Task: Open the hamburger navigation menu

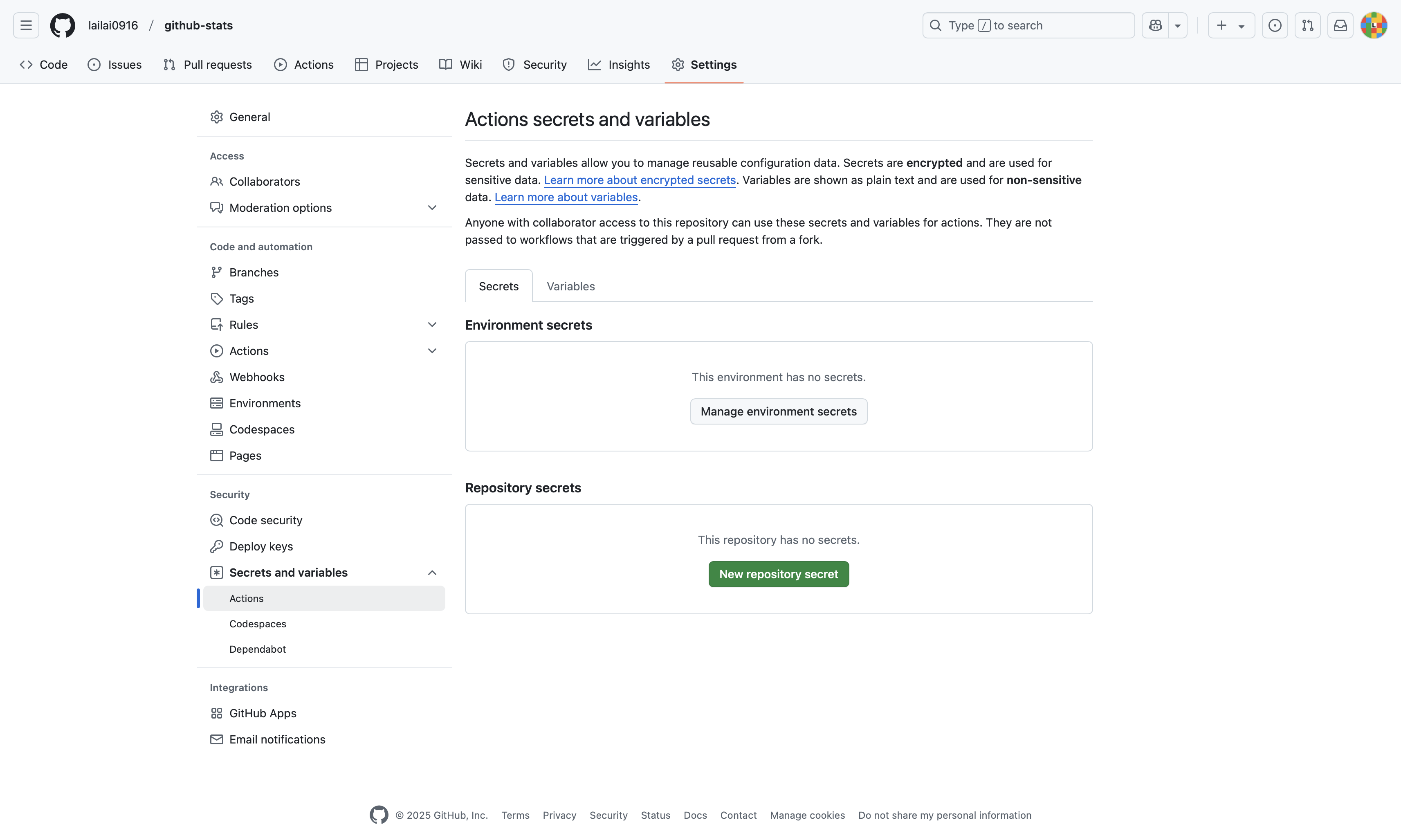Action: (26, 25)
